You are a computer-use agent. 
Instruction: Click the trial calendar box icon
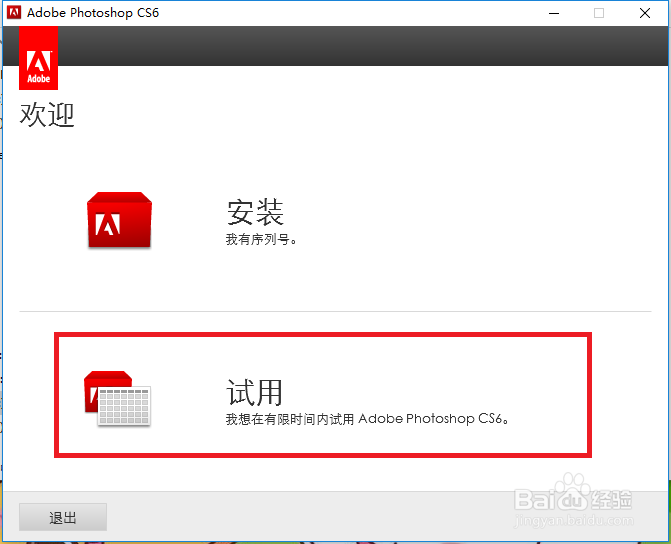click(117, 398)
